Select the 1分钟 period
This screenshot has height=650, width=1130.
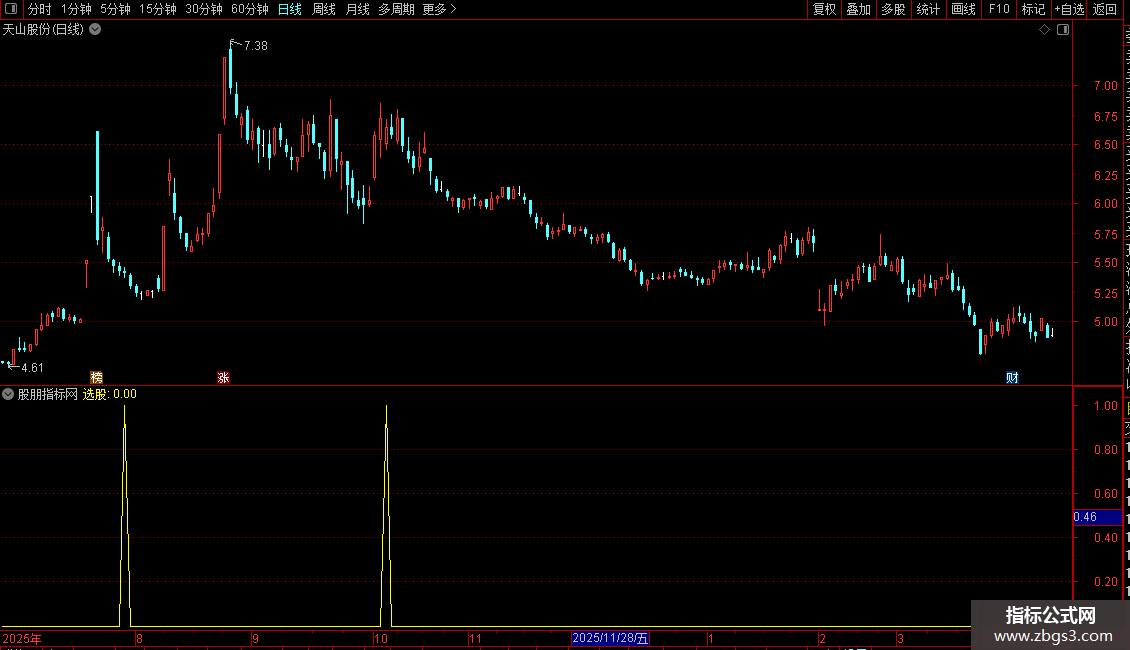click(76, 9)
